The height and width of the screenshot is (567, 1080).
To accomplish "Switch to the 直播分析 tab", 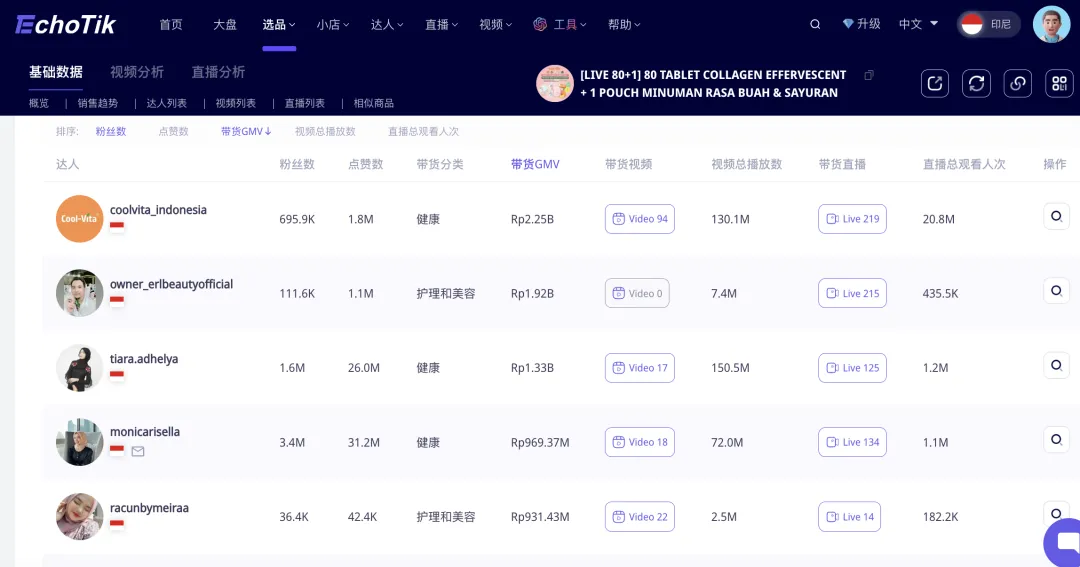I will [x=218, y=72].
